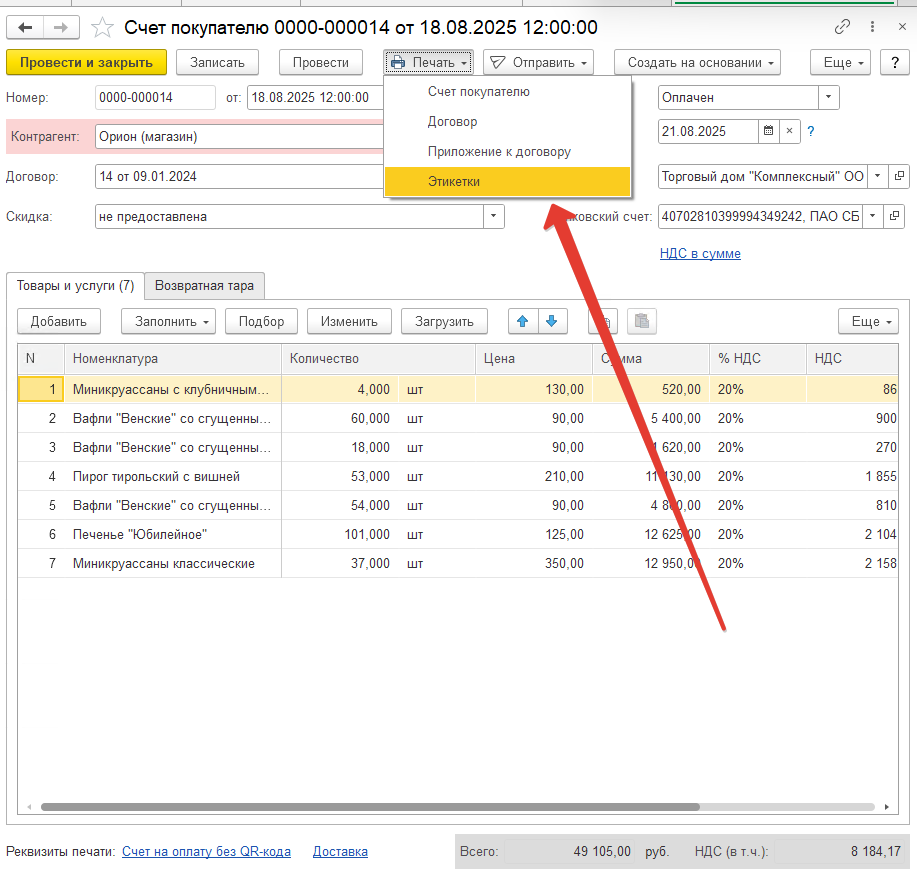The image size is (917, 876).
Task: Choose Приложение к договору print option
Action: point(507,151)
